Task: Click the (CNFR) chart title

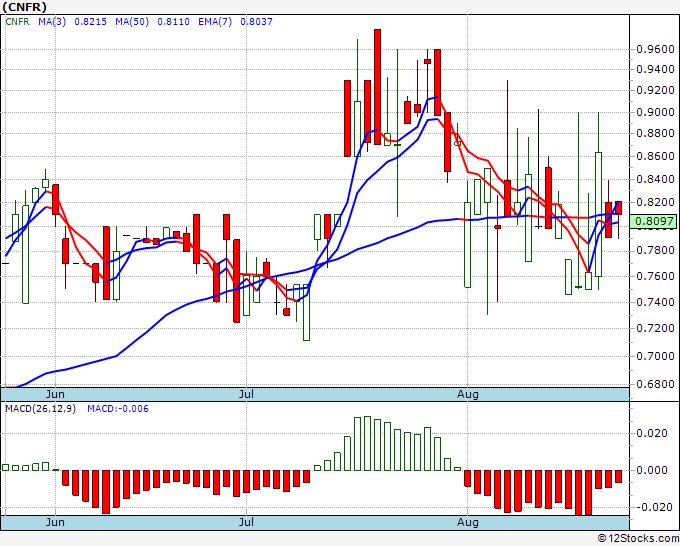Action: pos(24,7)
